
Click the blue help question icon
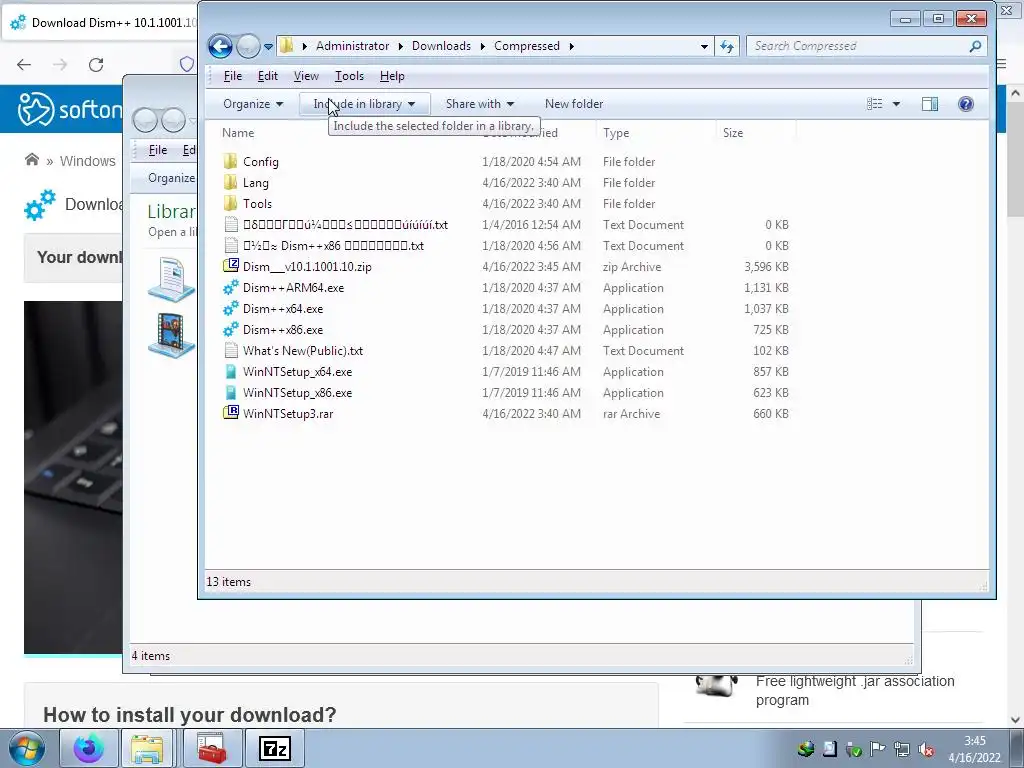click(966, 104)
